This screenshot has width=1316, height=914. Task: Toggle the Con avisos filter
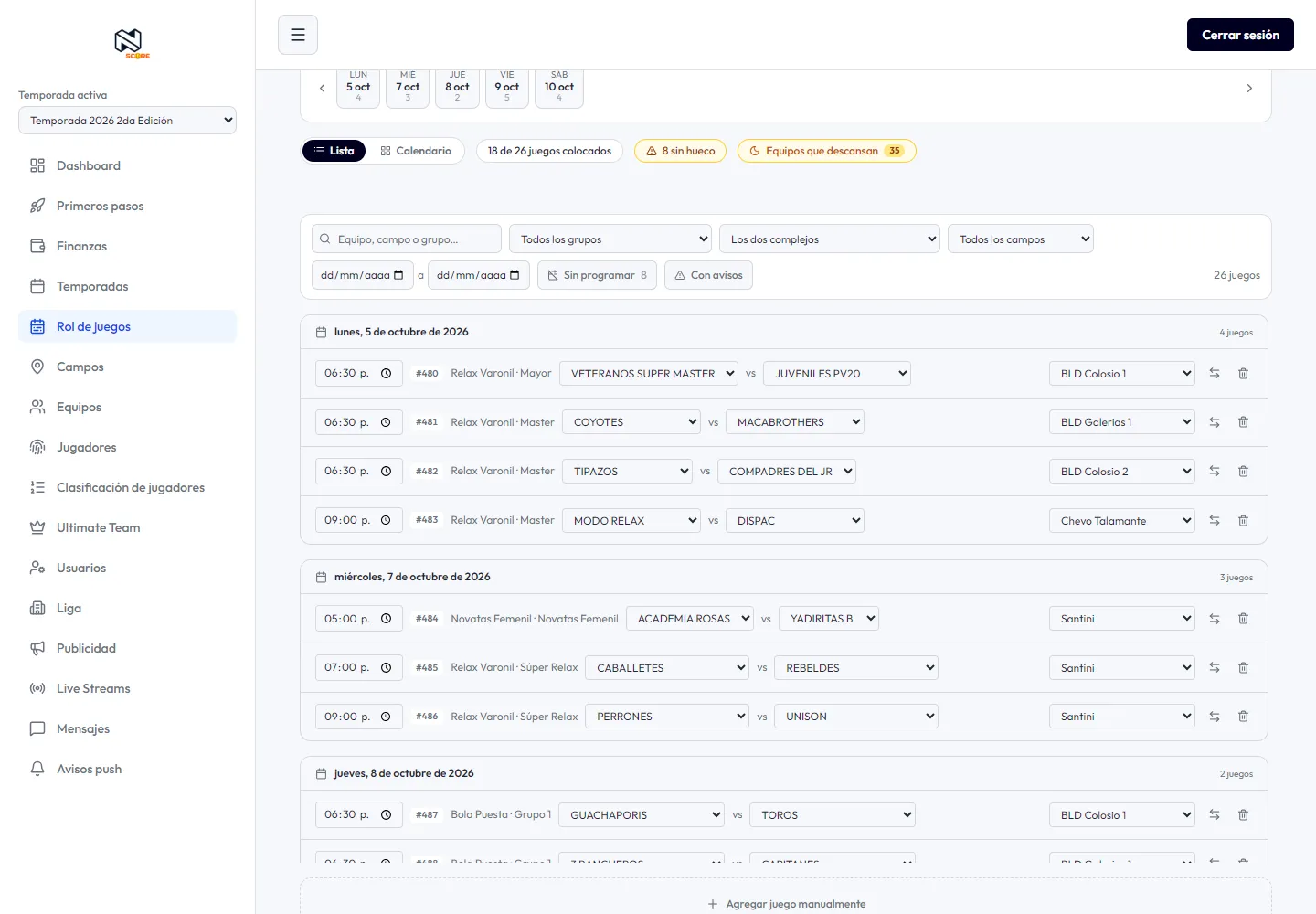point(708,275)
